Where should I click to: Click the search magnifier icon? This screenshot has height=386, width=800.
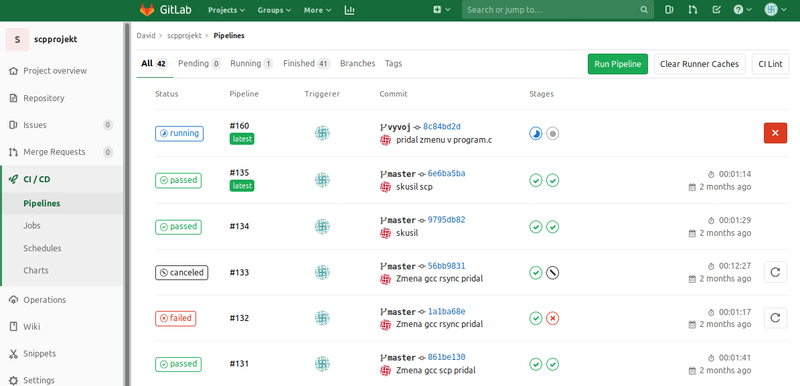pos(644,10)
